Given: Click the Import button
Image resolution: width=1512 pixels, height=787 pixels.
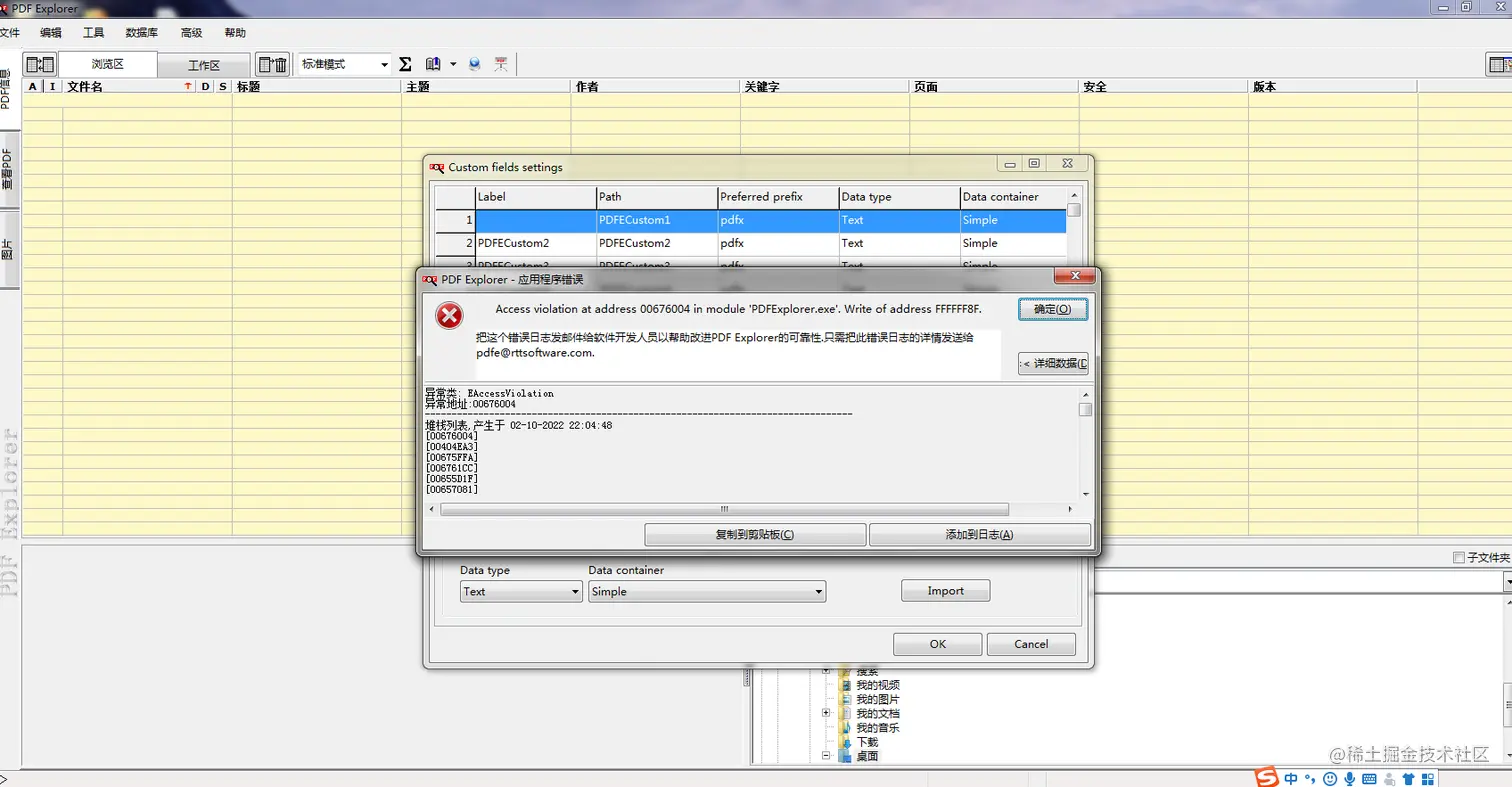Looking at the screenshot, I should tap(945, 591).
